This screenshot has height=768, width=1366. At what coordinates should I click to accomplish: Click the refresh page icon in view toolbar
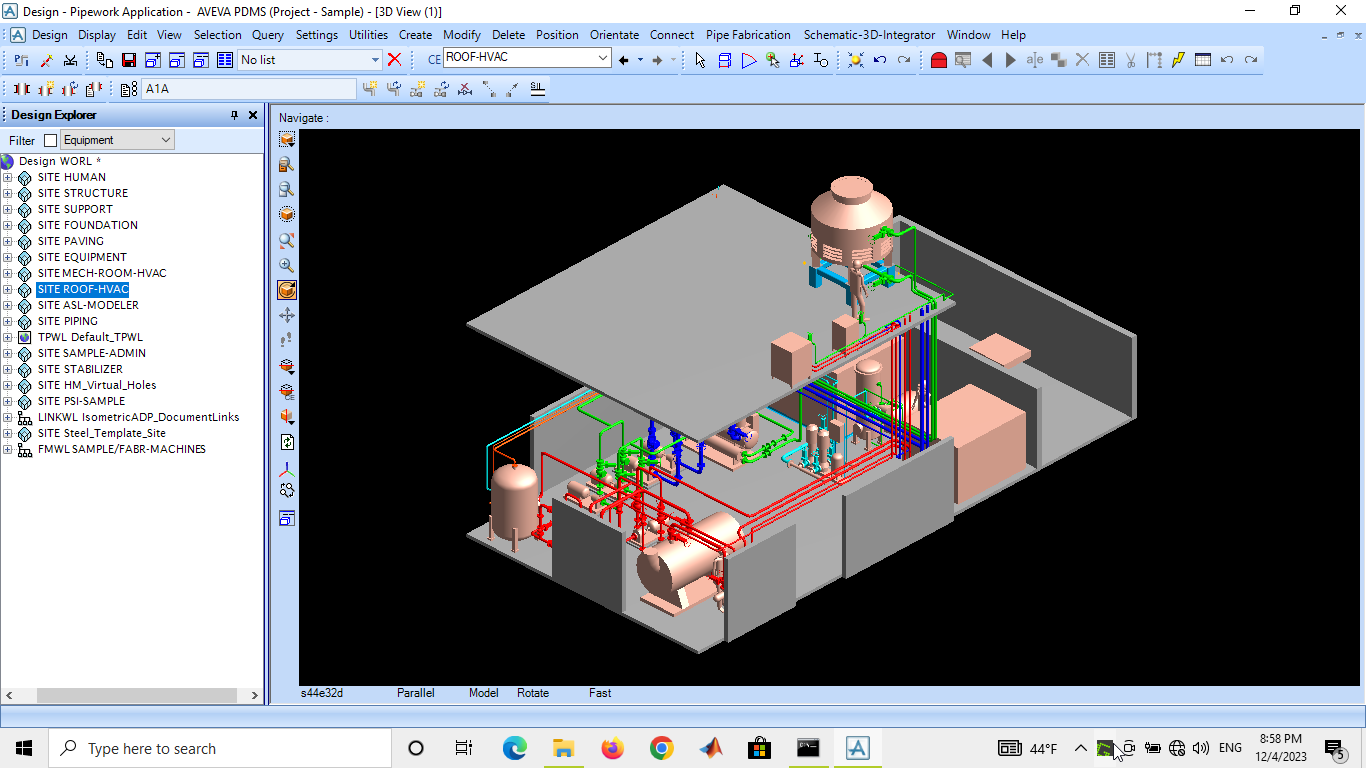click(287, 442)
